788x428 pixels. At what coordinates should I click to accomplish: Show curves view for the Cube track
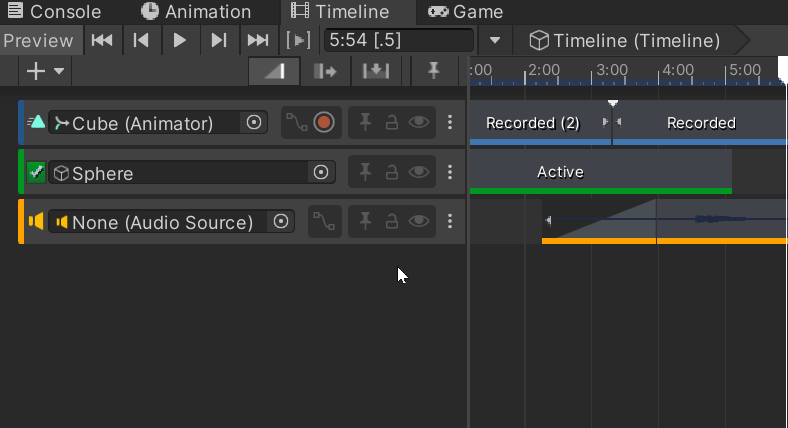pyautogui.click(x=297, y=123)
